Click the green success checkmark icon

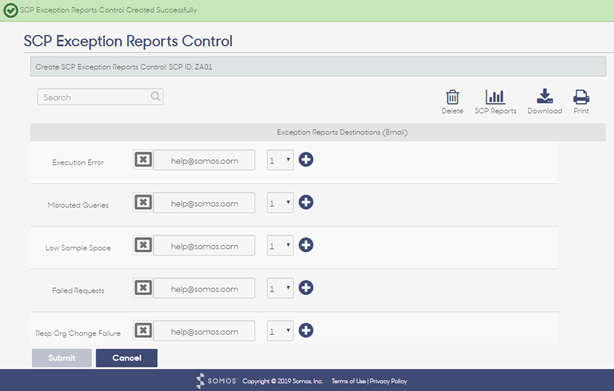11,11
